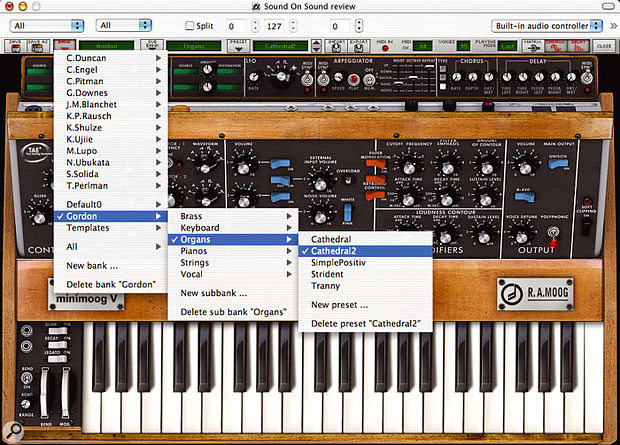Expand the Pianos subbank submenu

click(233, 251)
